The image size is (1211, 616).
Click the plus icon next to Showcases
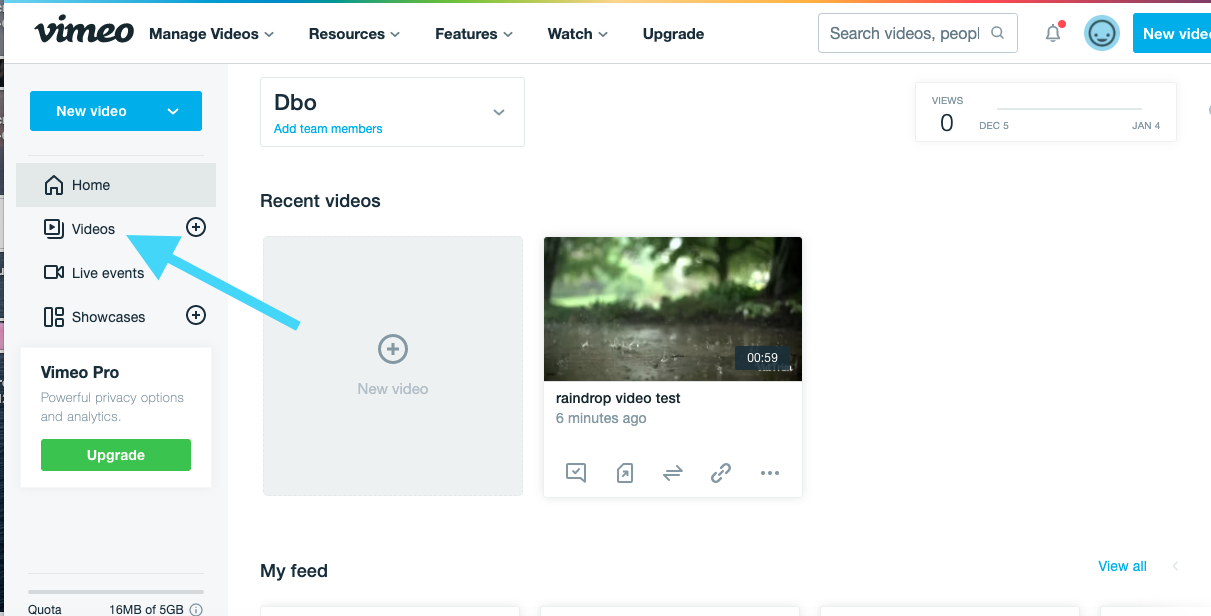point(196,316)
